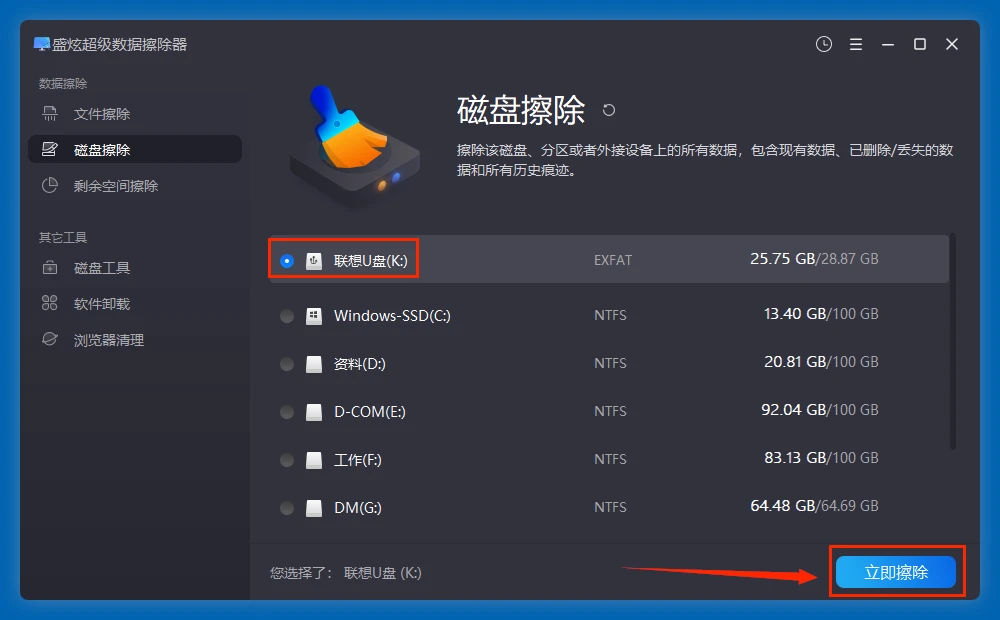Open the app title menu 盛炫超级数据擦除器
The height and width of the screenshot is (620, 1000).
pos(110,44)
